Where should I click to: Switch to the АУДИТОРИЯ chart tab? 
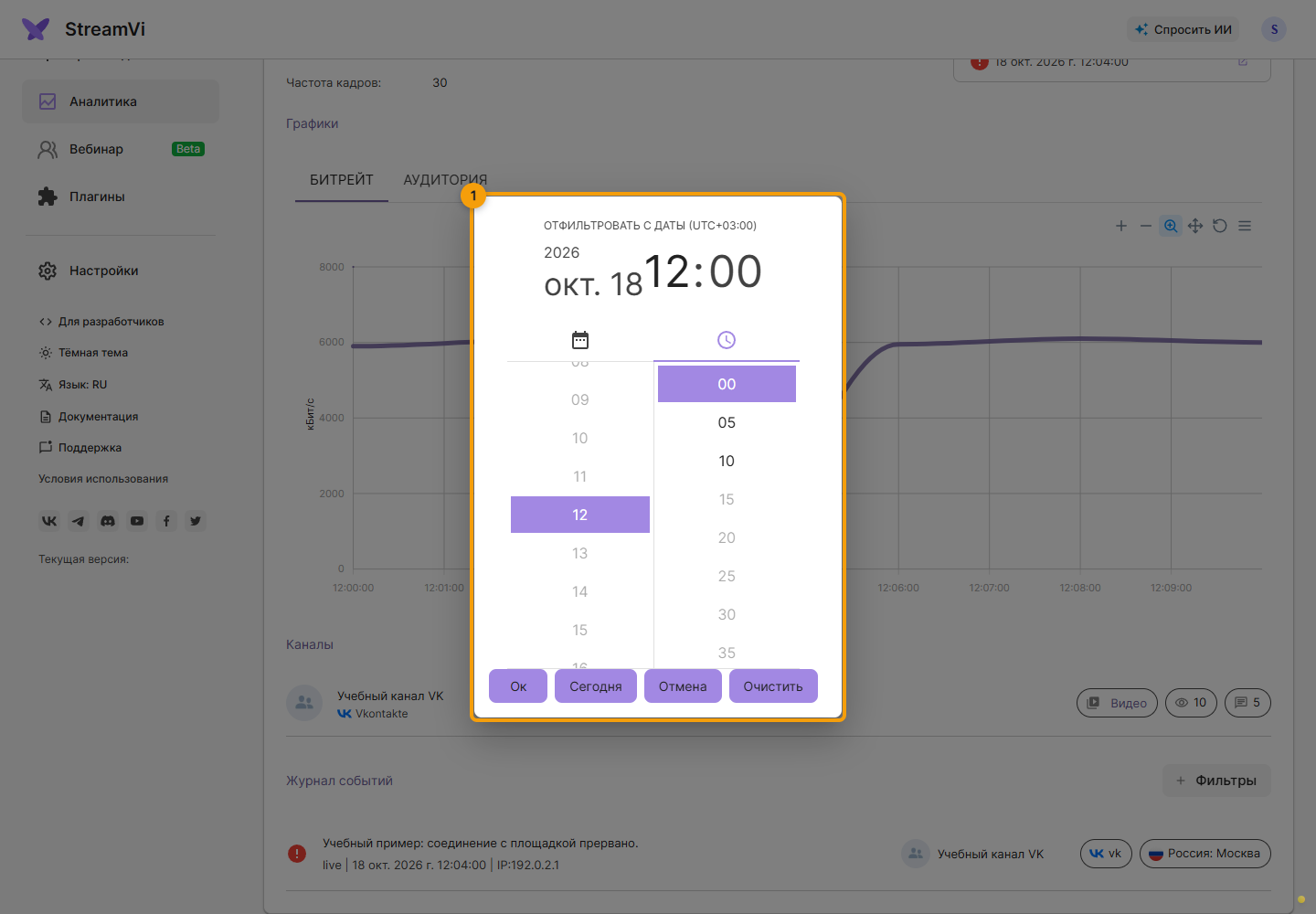coord(445,179)
